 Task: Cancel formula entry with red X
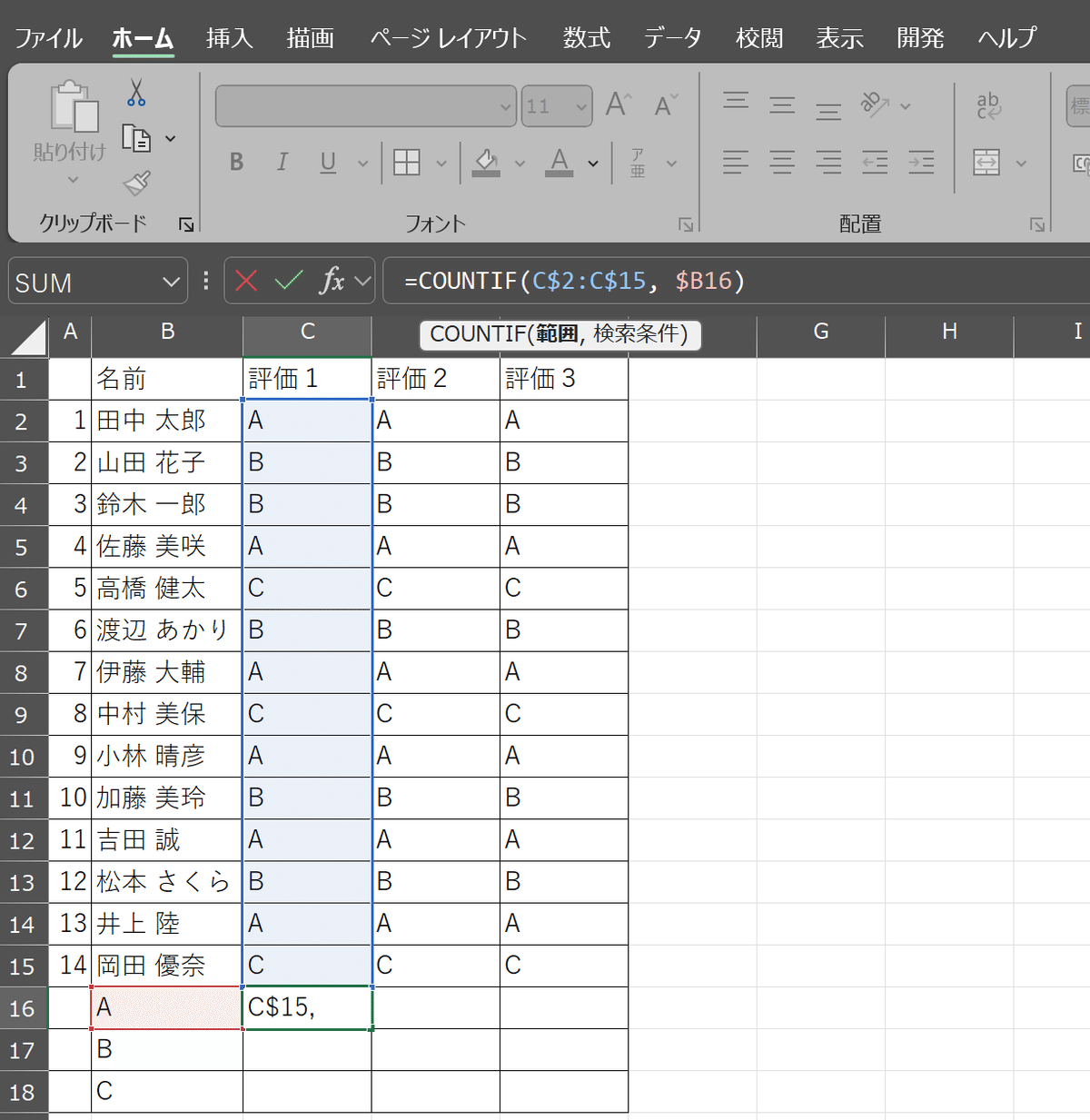click(246, 281)
